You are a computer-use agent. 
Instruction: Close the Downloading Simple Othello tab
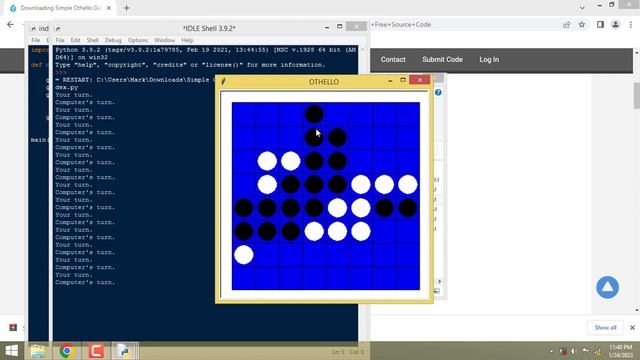[x=109, y=8]
